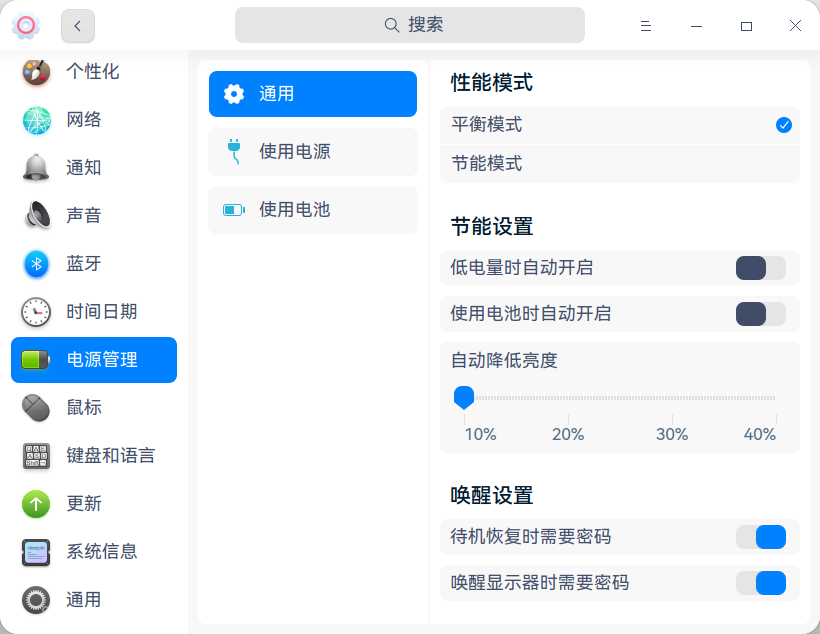This screenshot has width=820, height=634.
Task: Disable password on standby resume (待机恢复时需要密码)
Action: (760, 537)
